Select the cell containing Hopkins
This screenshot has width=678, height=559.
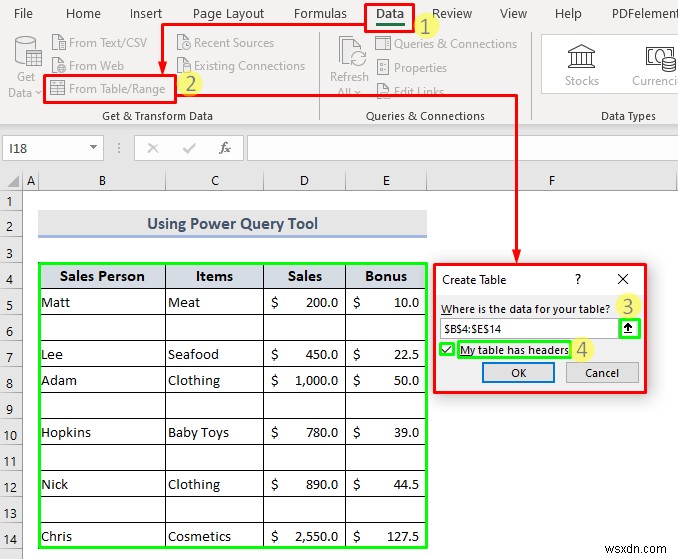pyautogui.click(x=102, y=432)
